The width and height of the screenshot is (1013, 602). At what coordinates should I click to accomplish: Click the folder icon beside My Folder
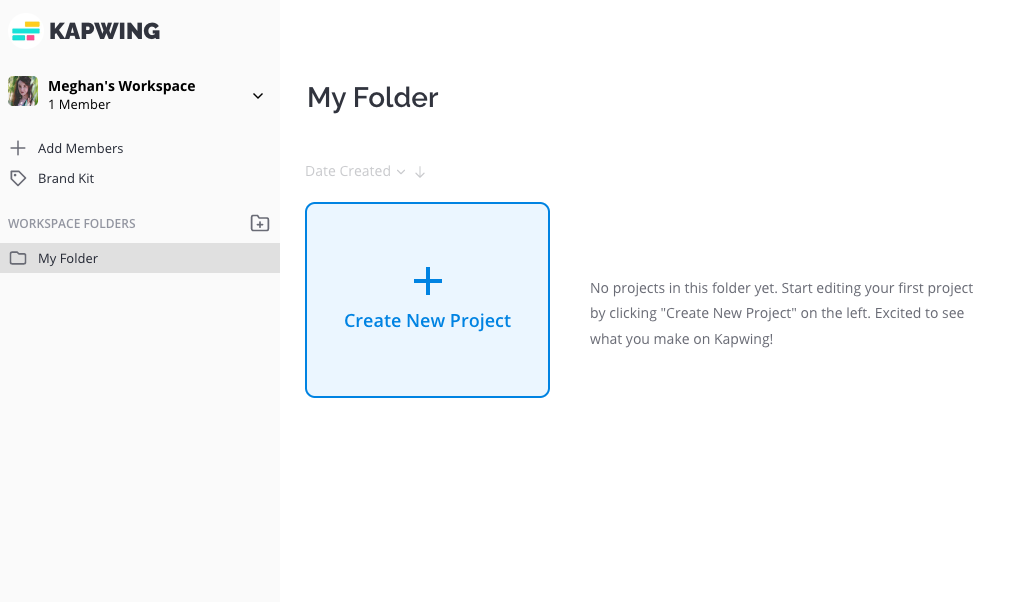(17, 258)
